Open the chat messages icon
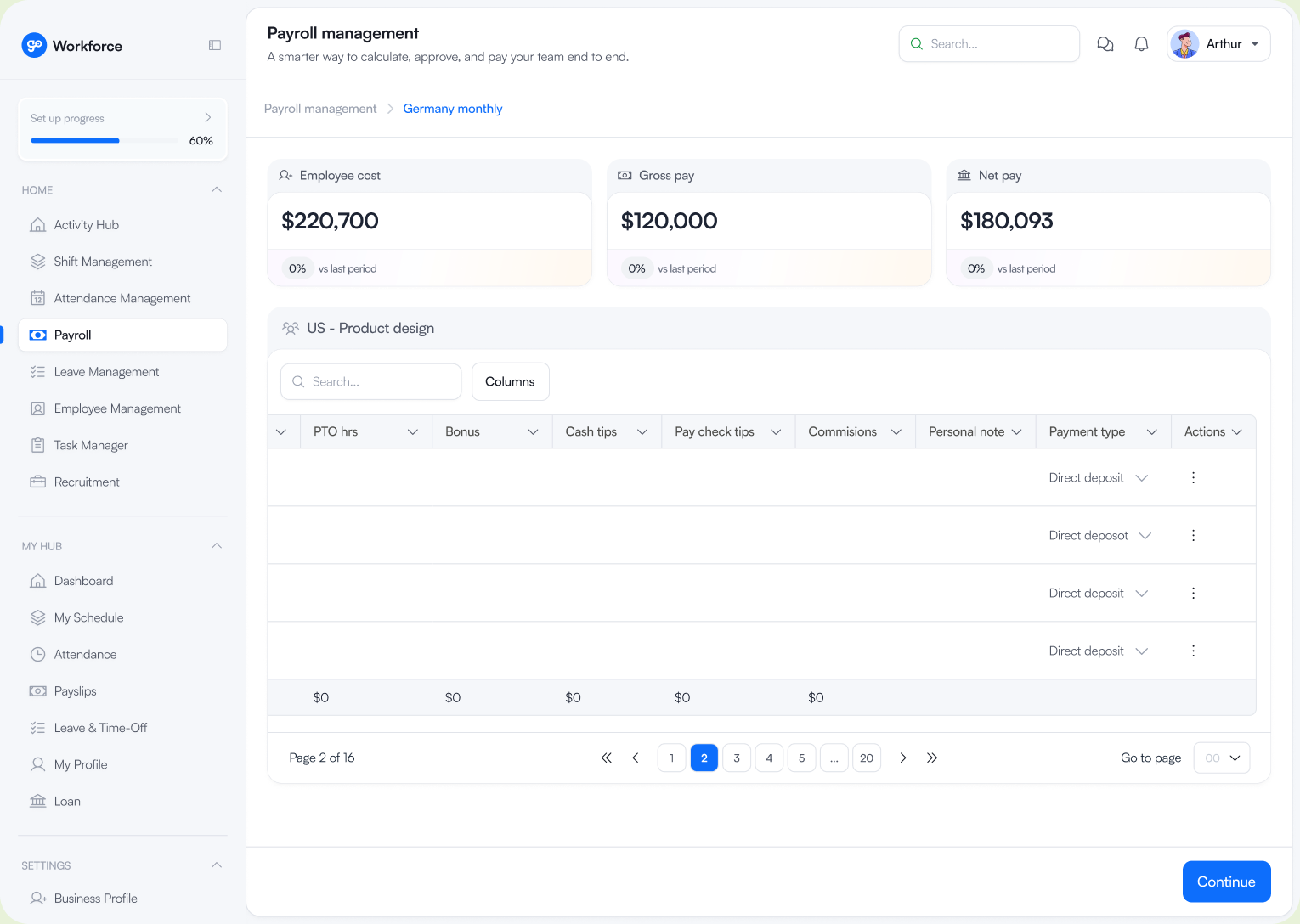 coord(1105,44)
